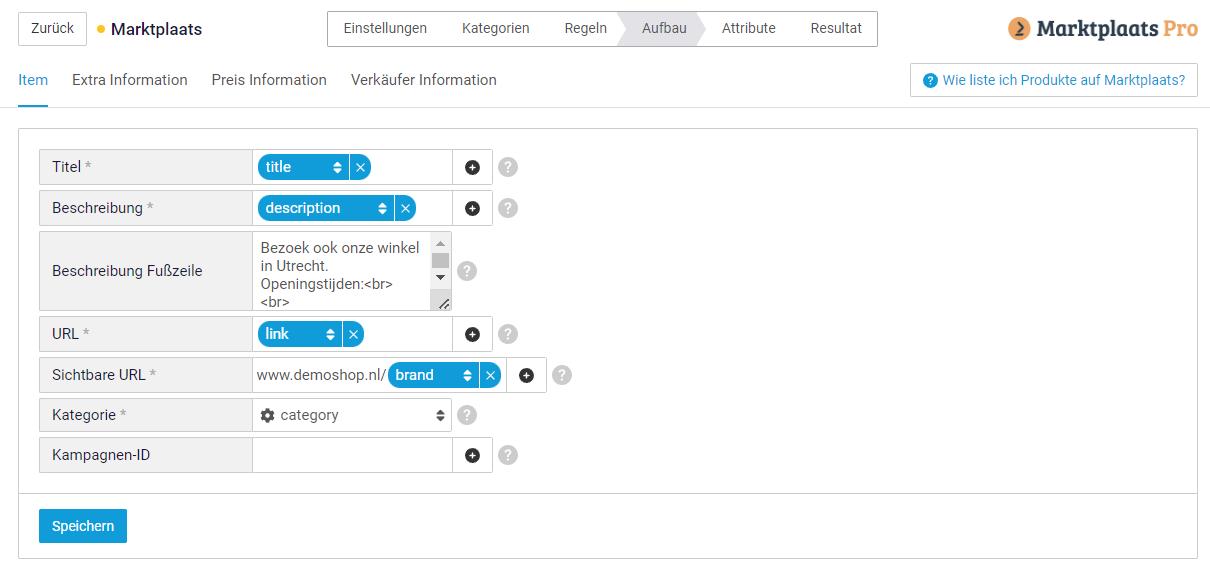Add a field to Titel with plus icon
1210x582 pixels.
pos(472,167)
